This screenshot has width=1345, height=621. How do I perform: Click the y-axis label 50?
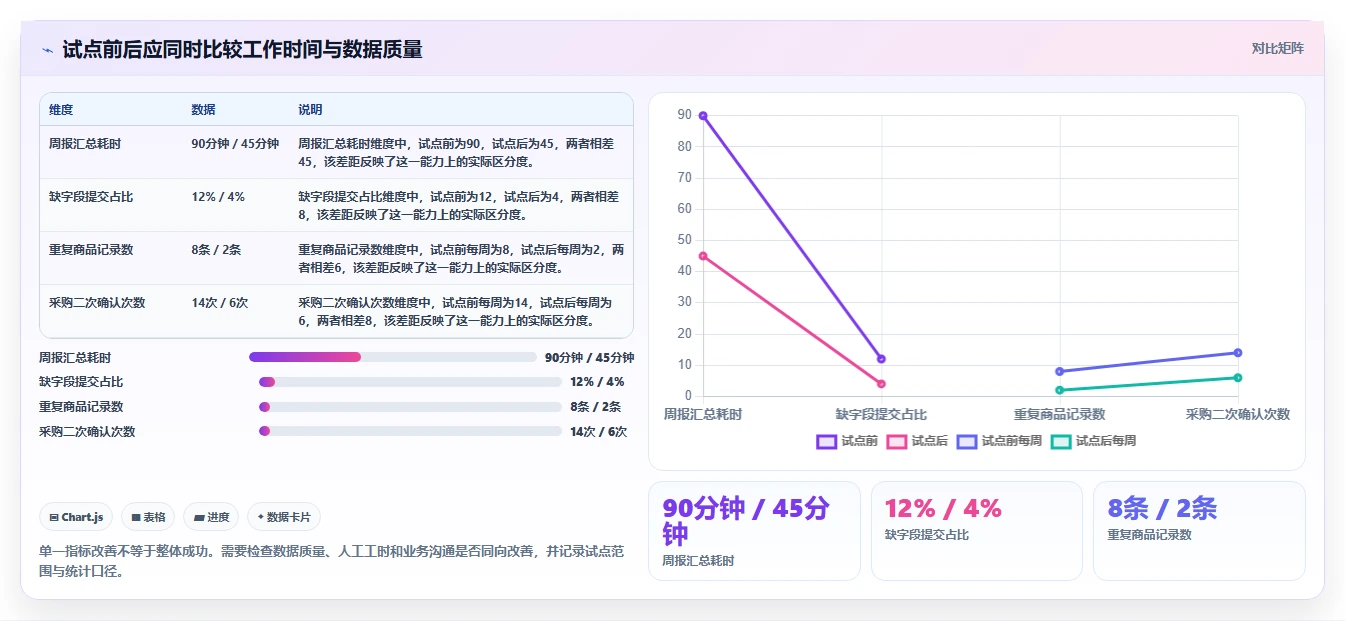(684, 240)
